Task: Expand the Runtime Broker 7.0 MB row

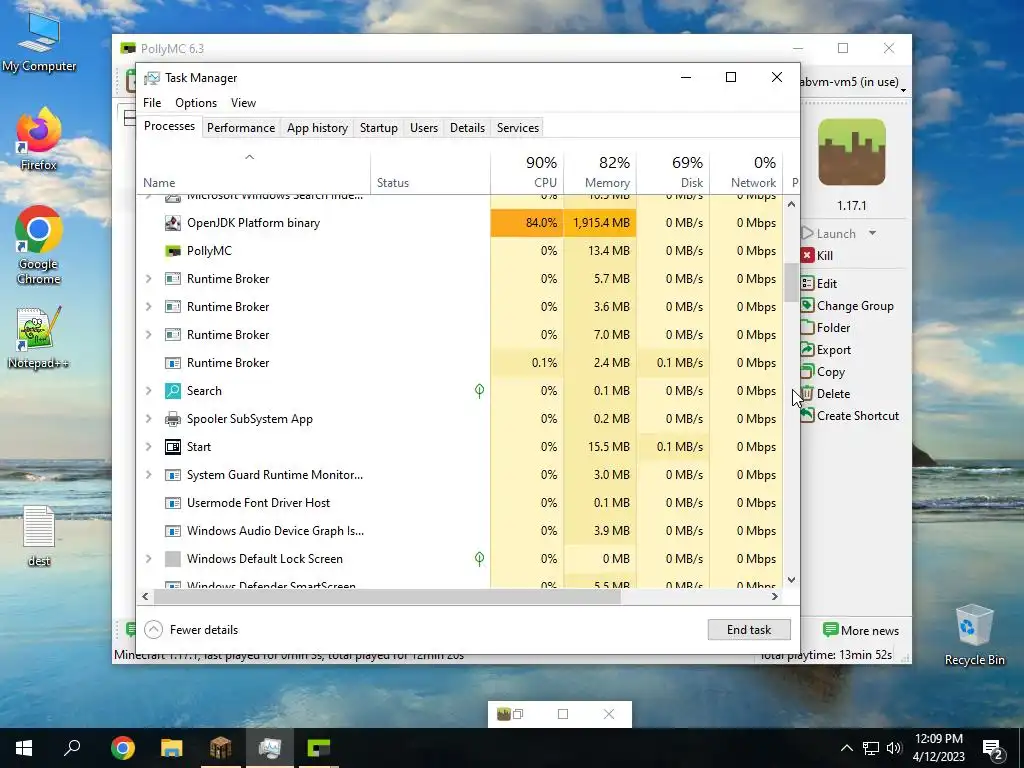Action: click(x=148, y=335)
